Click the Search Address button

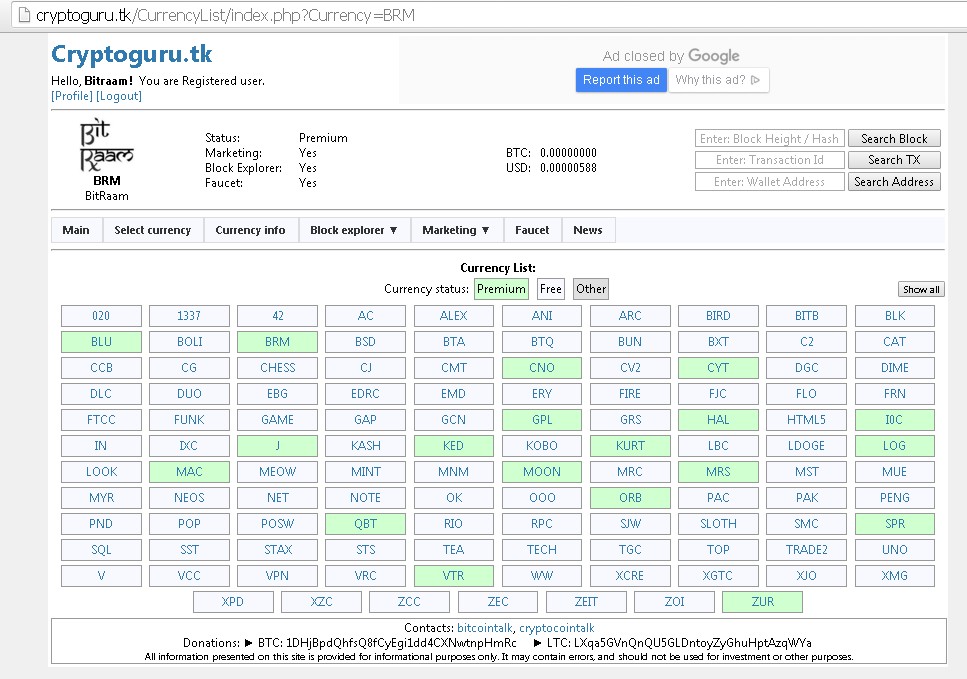[894, 181]
